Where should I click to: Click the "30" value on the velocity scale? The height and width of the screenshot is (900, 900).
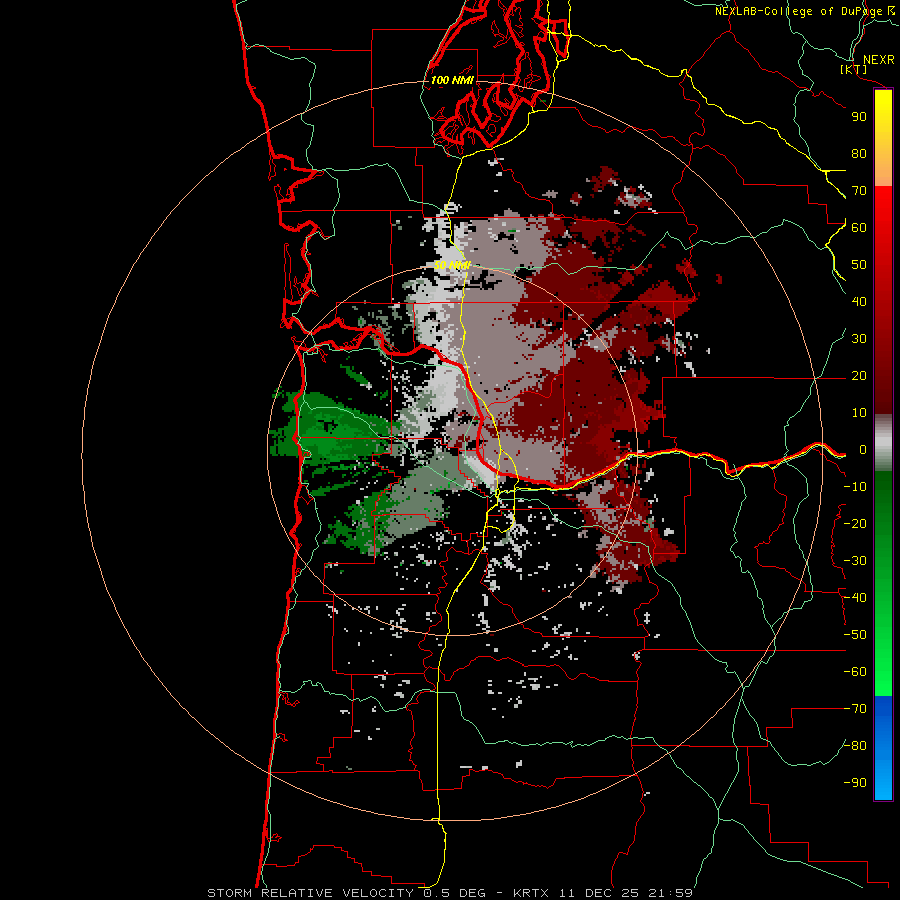click(x=859, y=339)
